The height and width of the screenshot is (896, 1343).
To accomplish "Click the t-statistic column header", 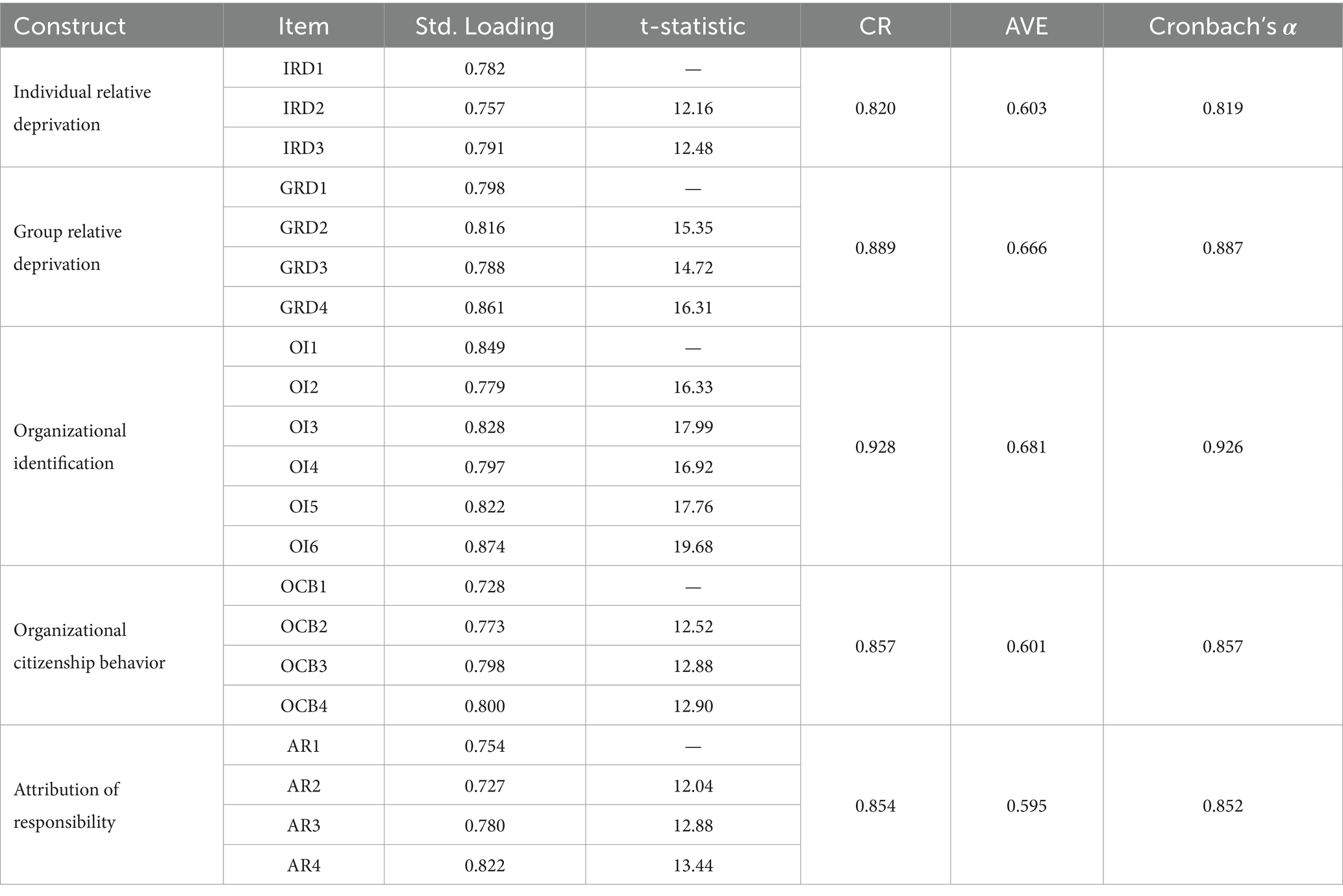I will point(692,27).
